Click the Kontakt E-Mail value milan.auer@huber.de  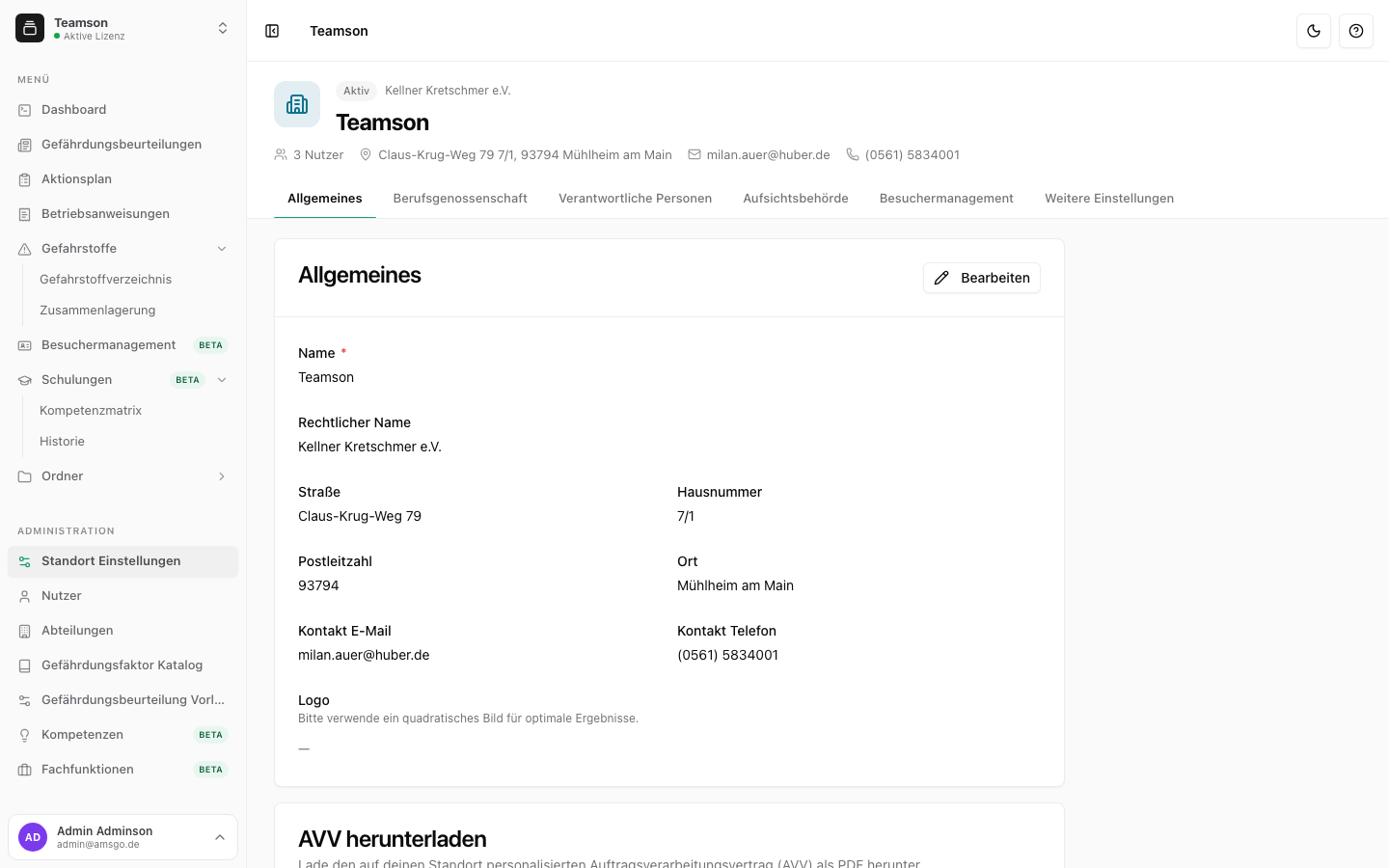click(x=364, y=655)
